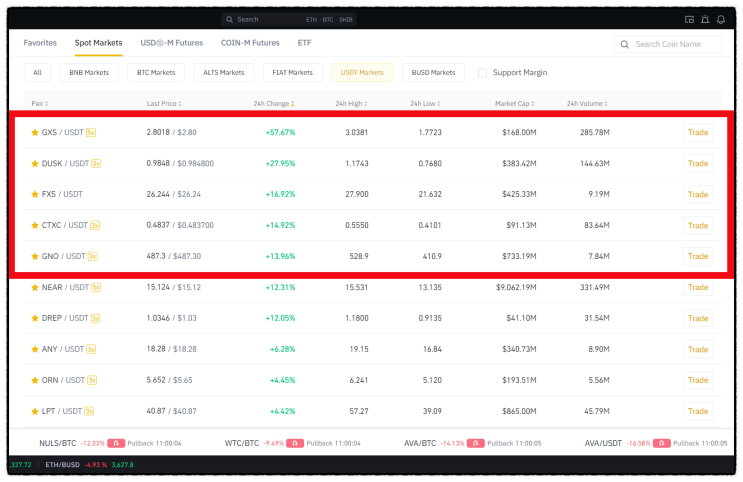The width and height of the screenshot is (743, 482).
Task: Click the Trade button for ORN / USDT
Action: click(698, 380)
